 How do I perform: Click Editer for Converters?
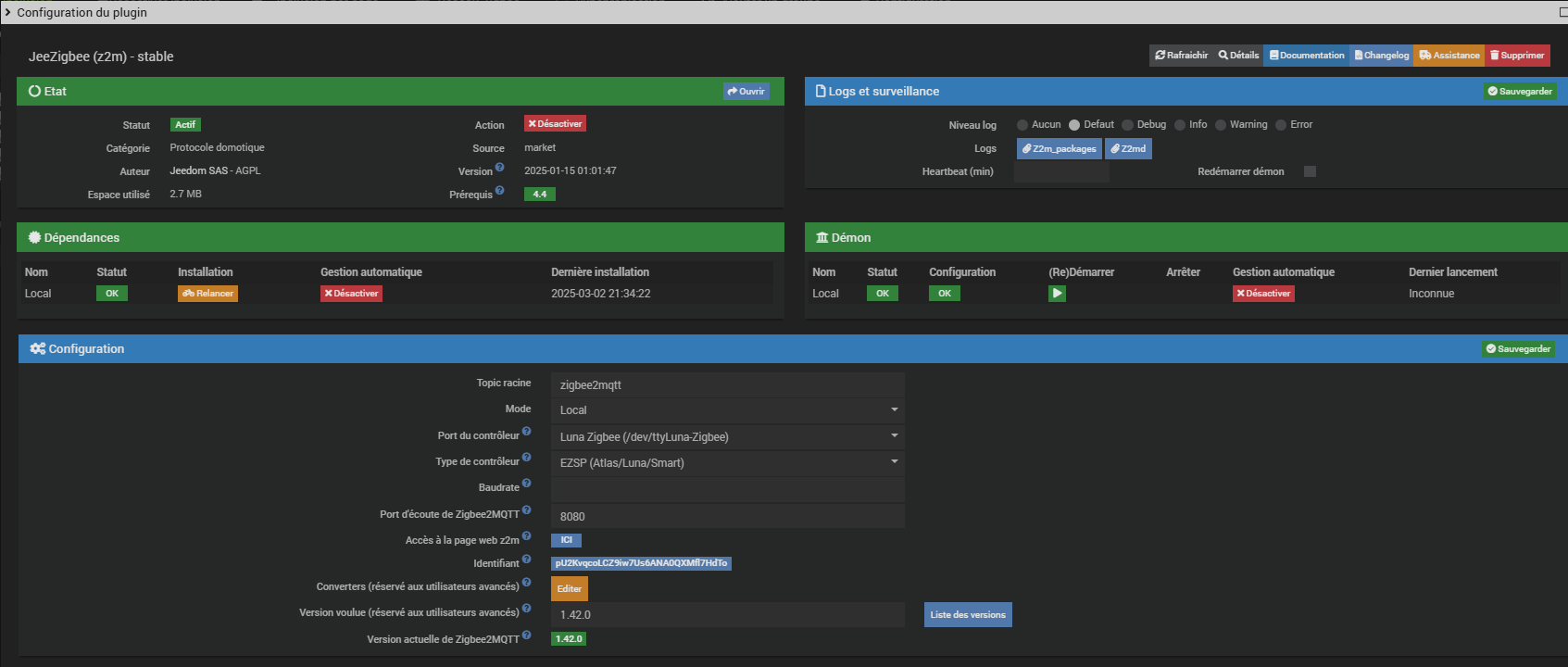pos(570,589)
